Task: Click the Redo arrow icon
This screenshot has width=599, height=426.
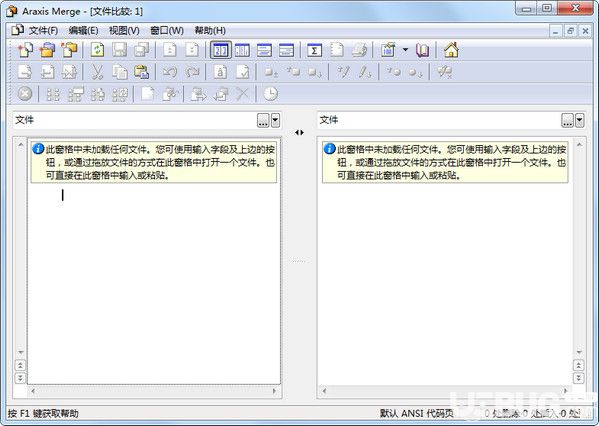Action: pos(192,72)
